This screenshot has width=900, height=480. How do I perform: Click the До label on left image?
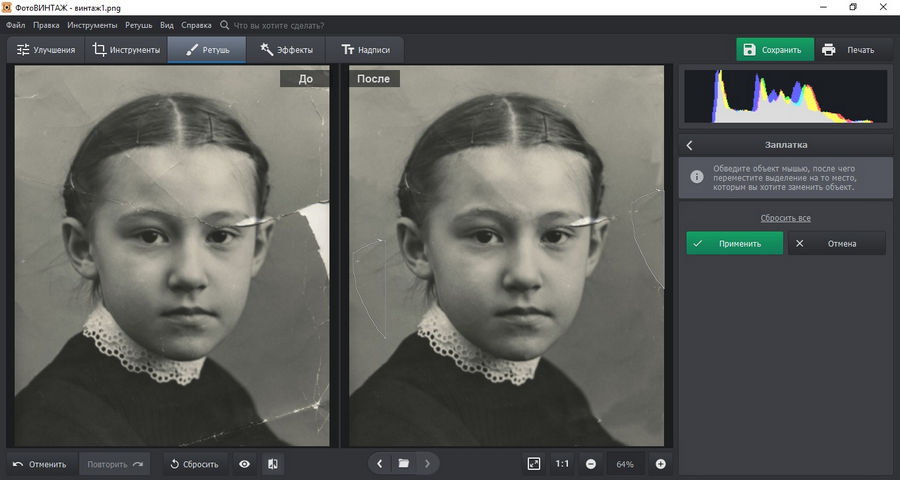point(305,79)
